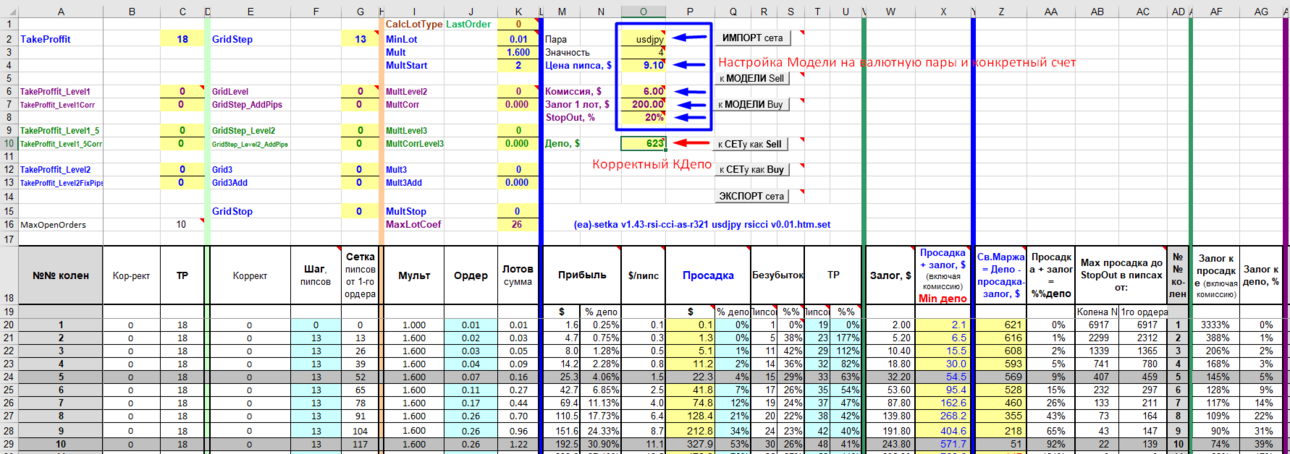Click the к СЕТу как Buy button
This screenshot has width=1290, height=454.
tap(751, 170)
